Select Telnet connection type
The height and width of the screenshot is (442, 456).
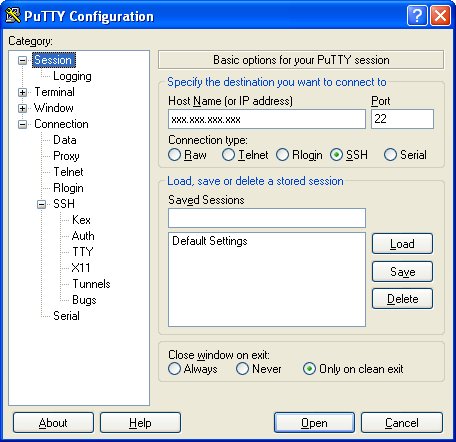(x=245, y=155)
